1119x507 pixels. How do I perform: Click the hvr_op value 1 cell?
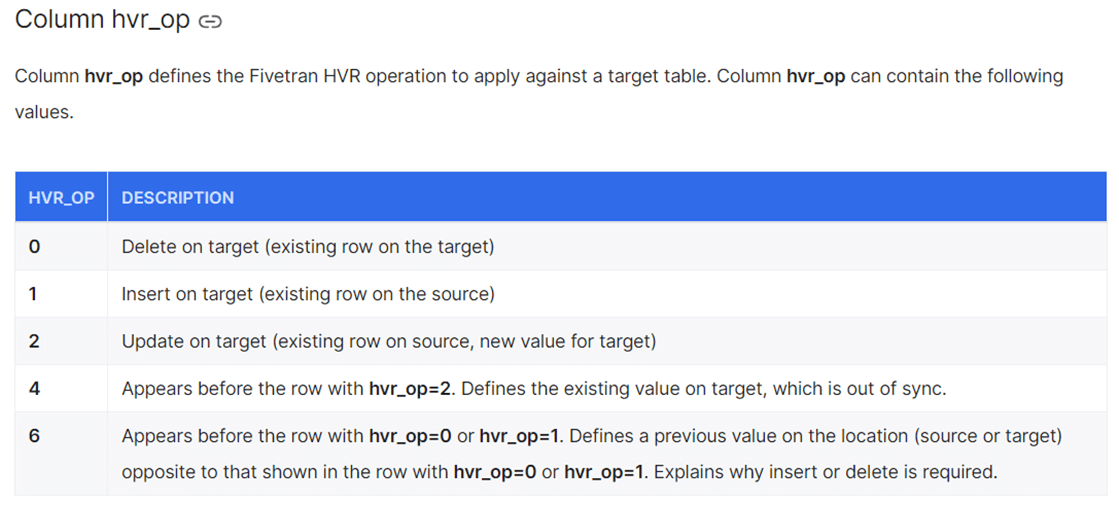click(x=34, y=294)
